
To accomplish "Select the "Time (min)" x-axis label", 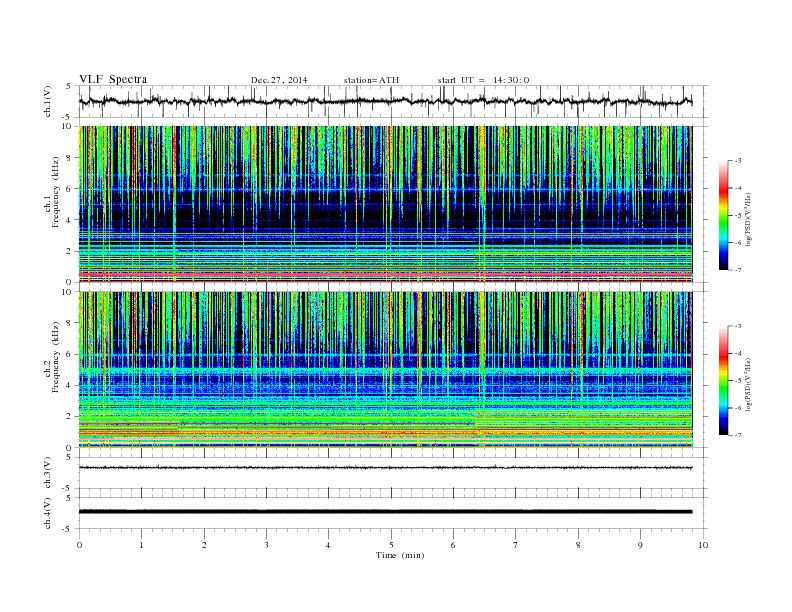I will (400, 555).
